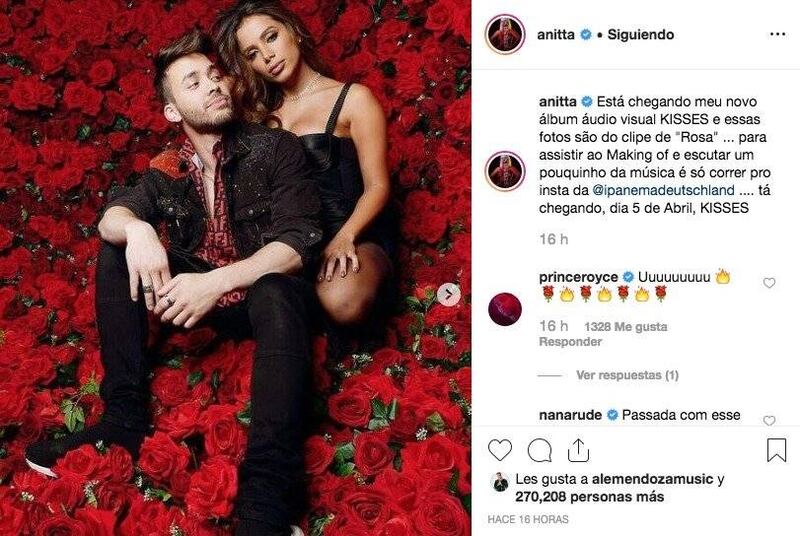
Task: Save the post with the bookmark icon
Action: (x=777, y=450)
